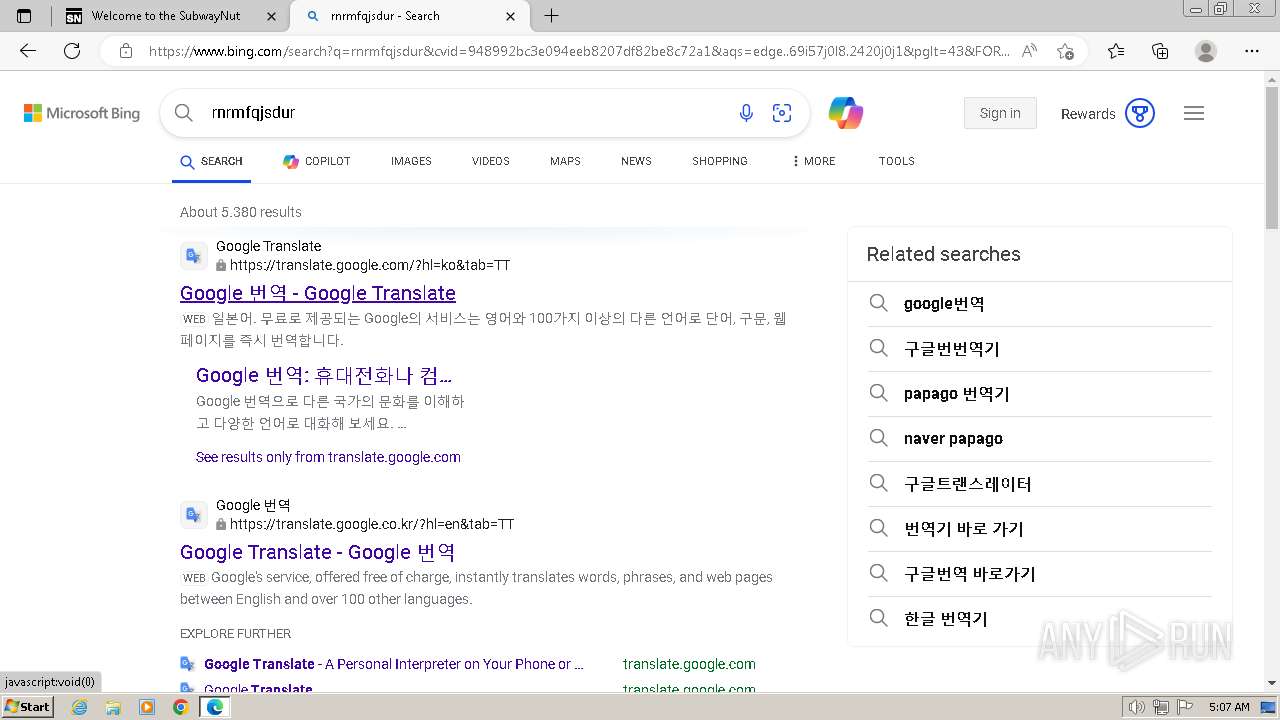Viewport: 1280px width, 720px height.
Task: Switch to COPILOT tab
Action: pos(316,161)
